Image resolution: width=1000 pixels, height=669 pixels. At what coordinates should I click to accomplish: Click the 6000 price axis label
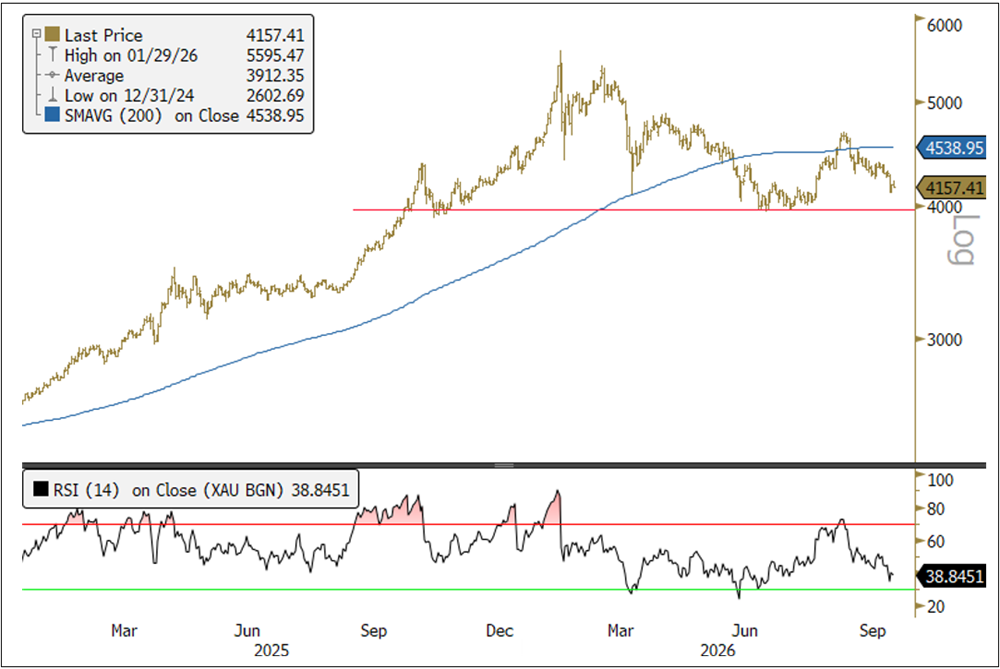[945, 25]
